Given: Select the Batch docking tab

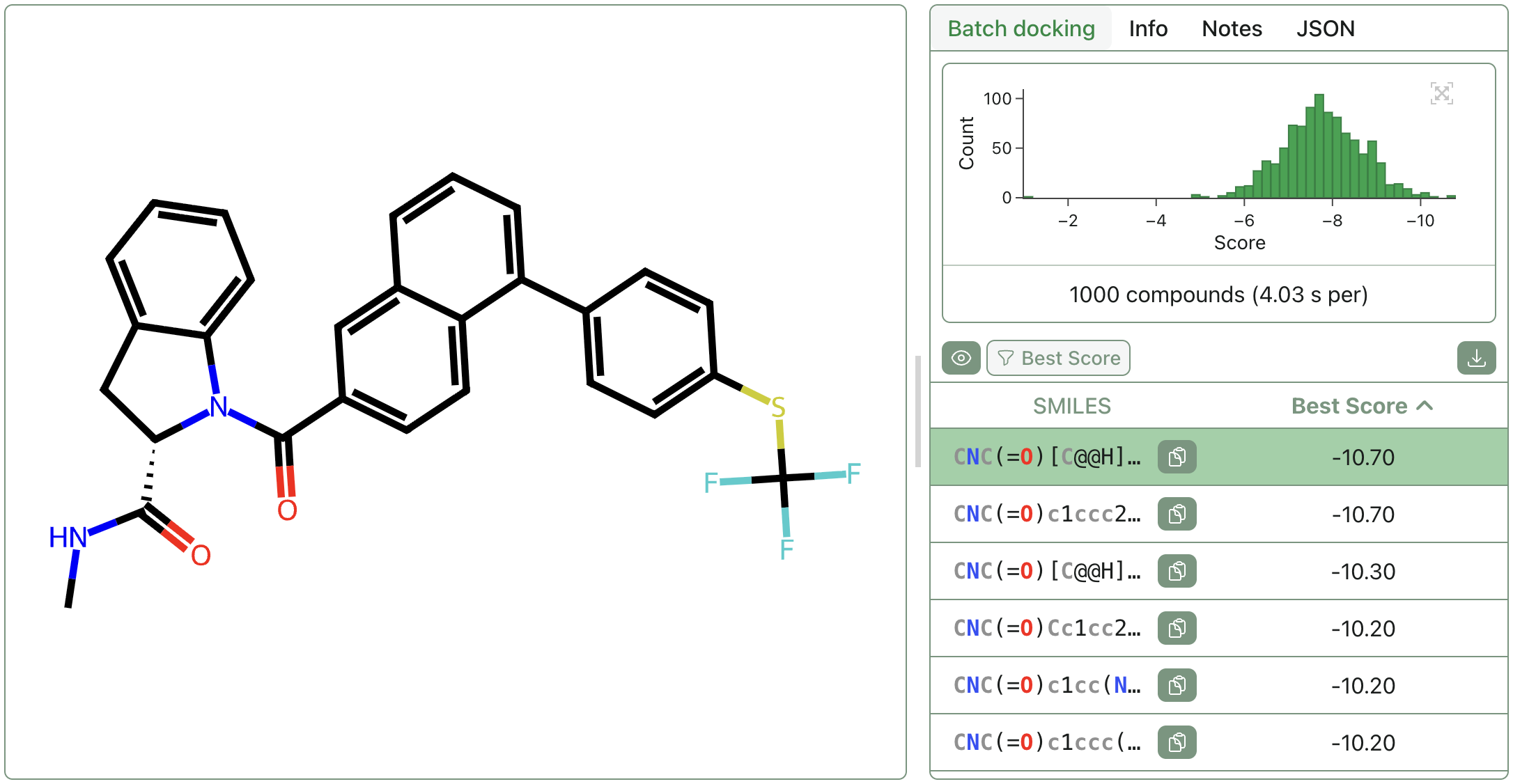Looking at the screenshot, I should [x=1021, y=29].
